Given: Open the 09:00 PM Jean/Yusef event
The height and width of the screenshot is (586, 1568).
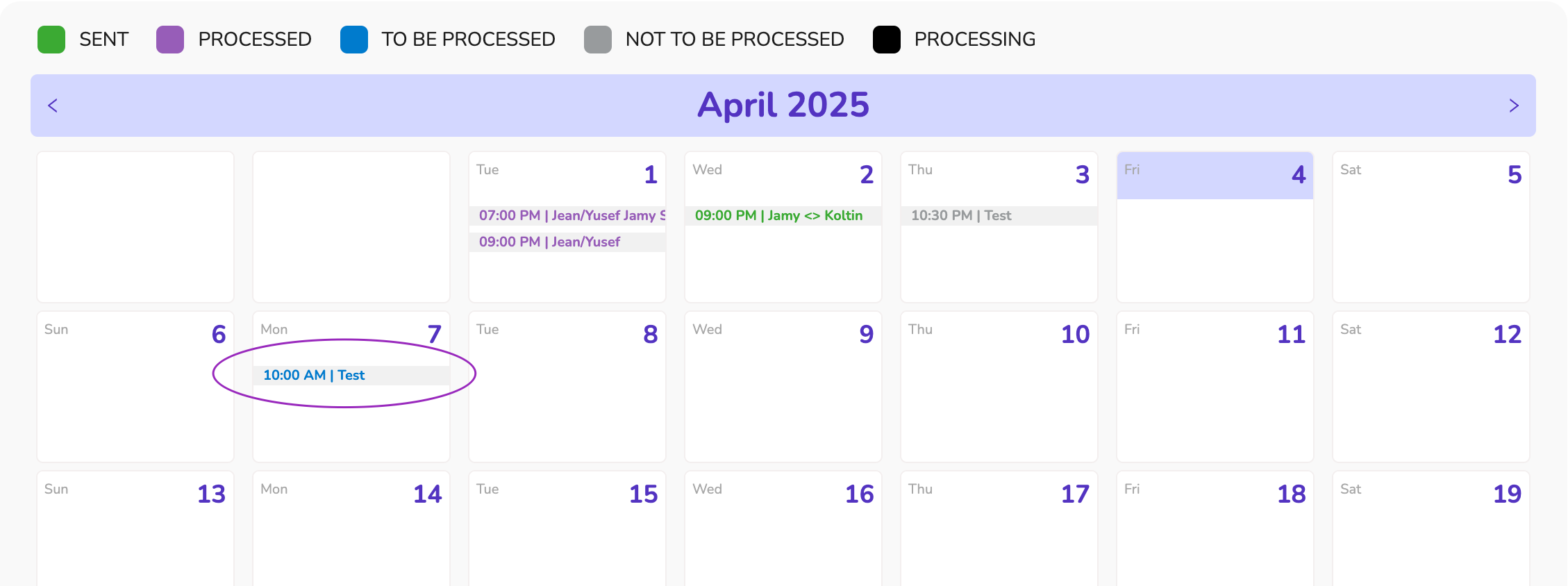Looking at the screenshot, I should 550,242.
